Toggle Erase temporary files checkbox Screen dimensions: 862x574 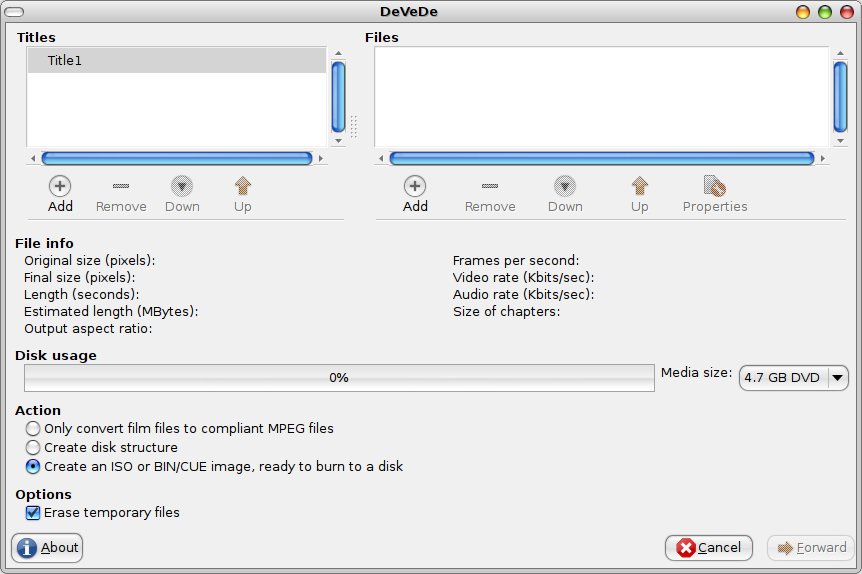click(103, 512)
